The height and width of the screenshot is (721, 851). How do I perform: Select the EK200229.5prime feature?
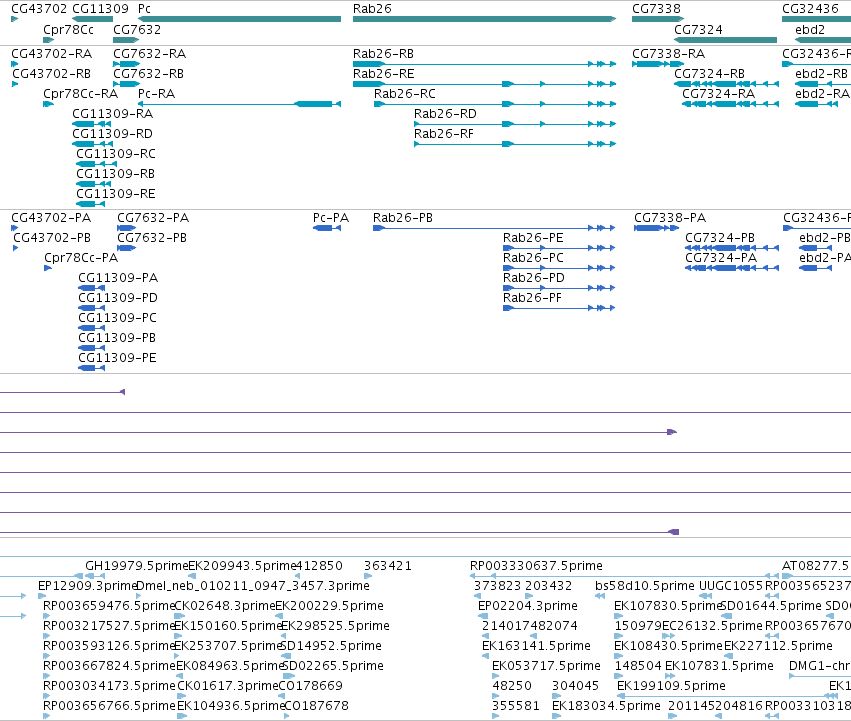tap(329, 606)
